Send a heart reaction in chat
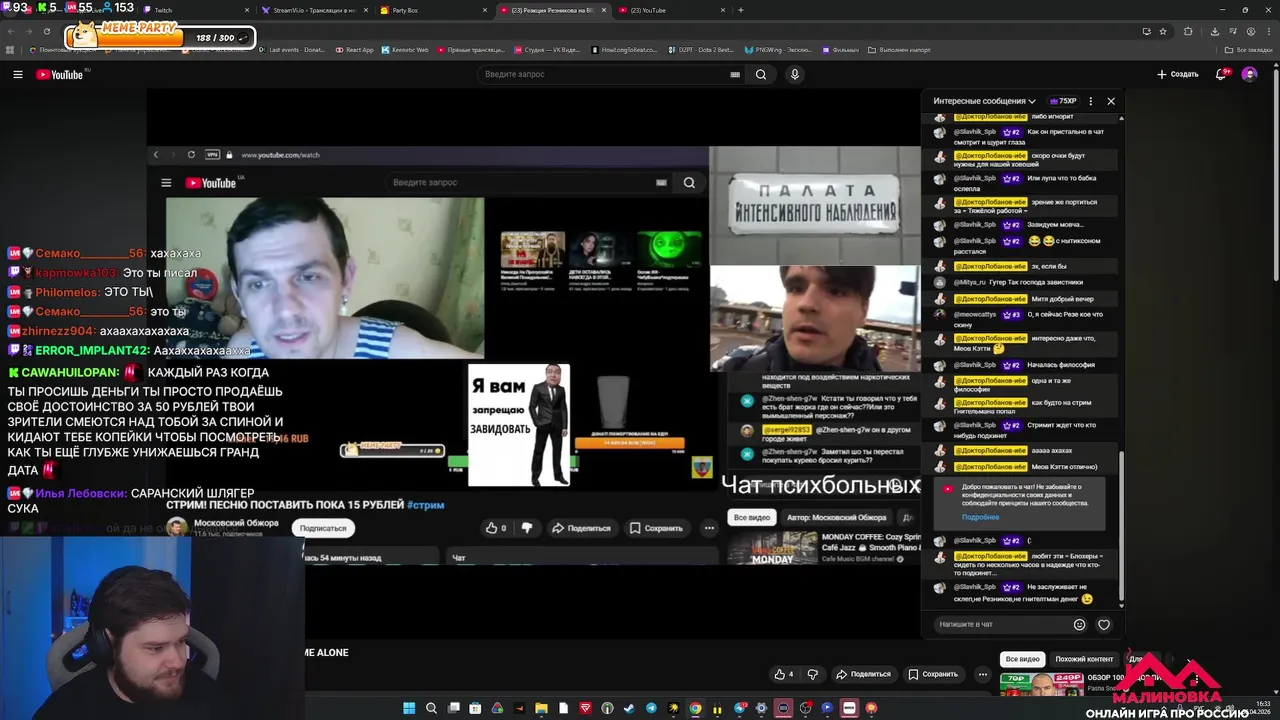Image resolution: width=1280 pixels, height=720 pixels. pyautogui.click(x=1104, y=624)
